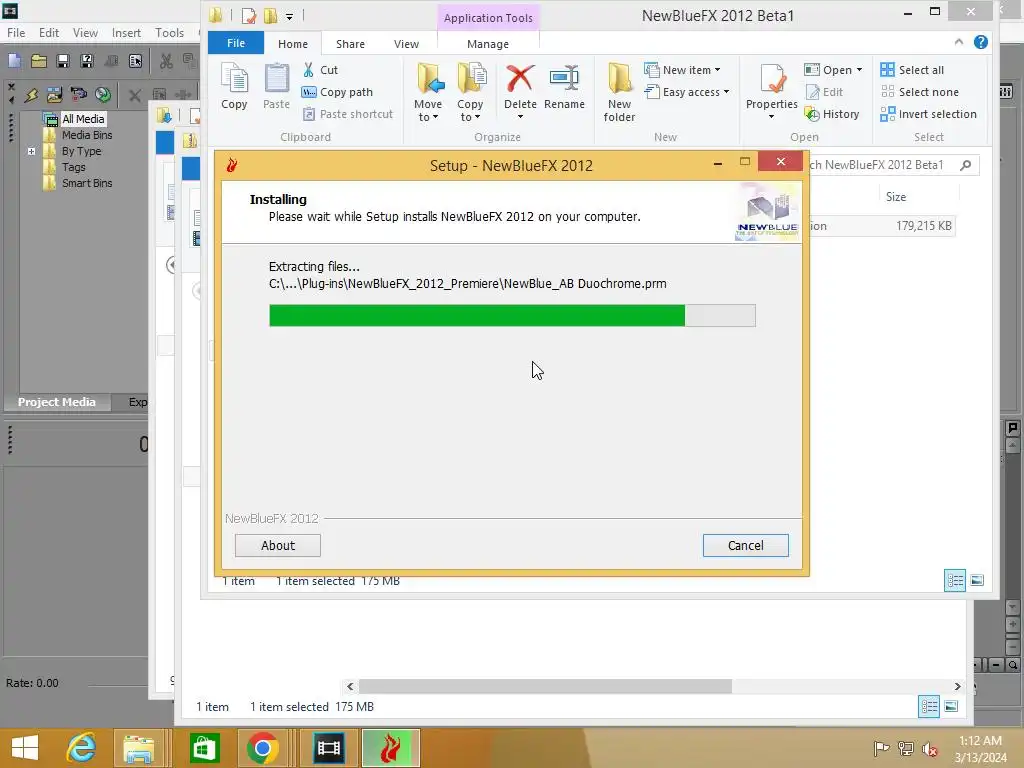The image size is (1024, 768).
Task: Select All Media in the Vegas tree
Action: (83, 119)
